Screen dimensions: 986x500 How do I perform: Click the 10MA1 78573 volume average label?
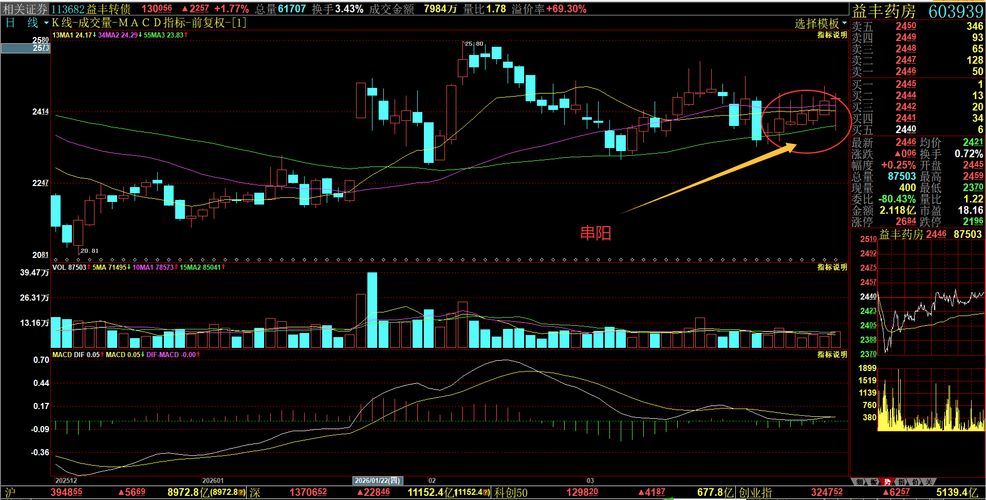(153, 267)
